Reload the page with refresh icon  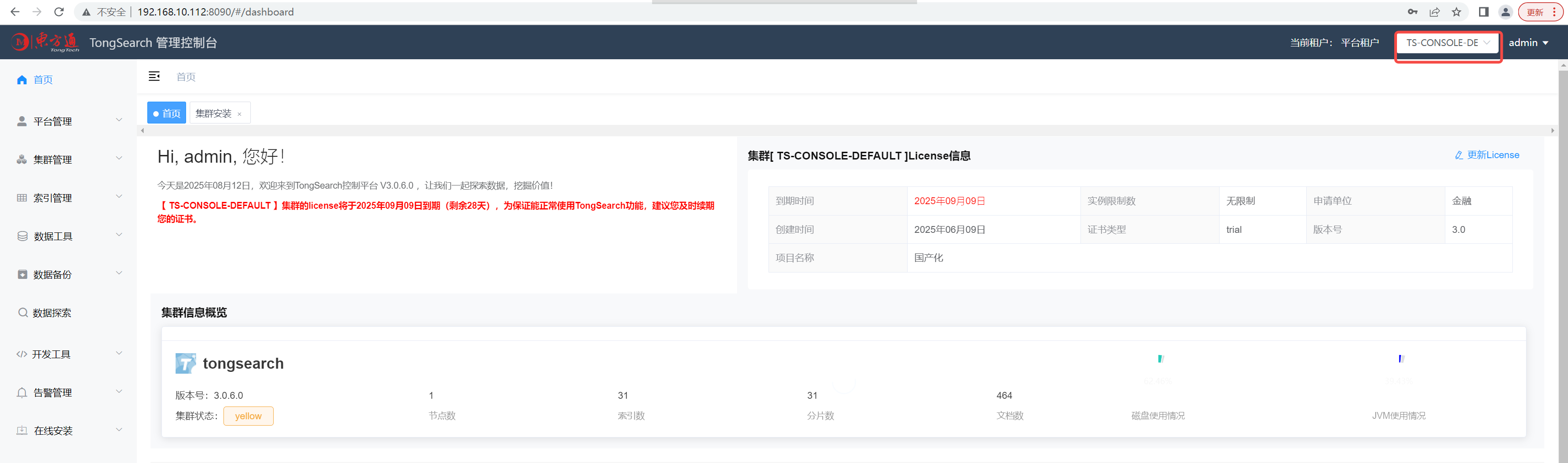[x=59, y=11]
